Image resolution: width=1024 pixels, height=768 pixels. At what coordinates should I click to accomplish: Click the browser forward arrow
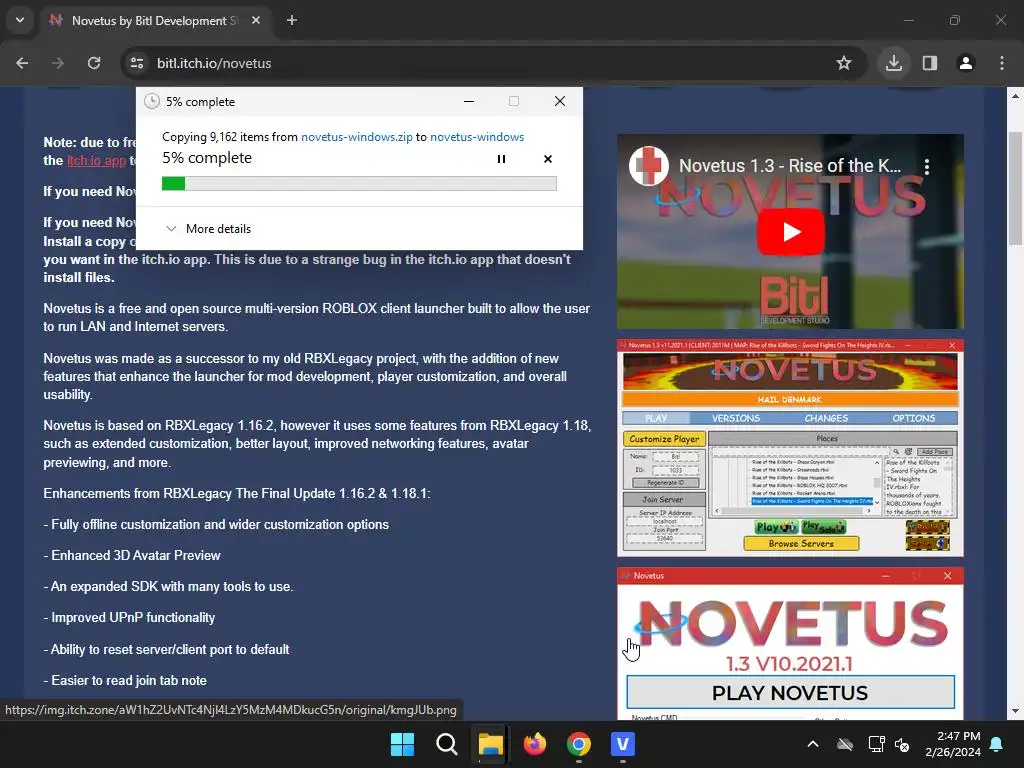(58, 63)
